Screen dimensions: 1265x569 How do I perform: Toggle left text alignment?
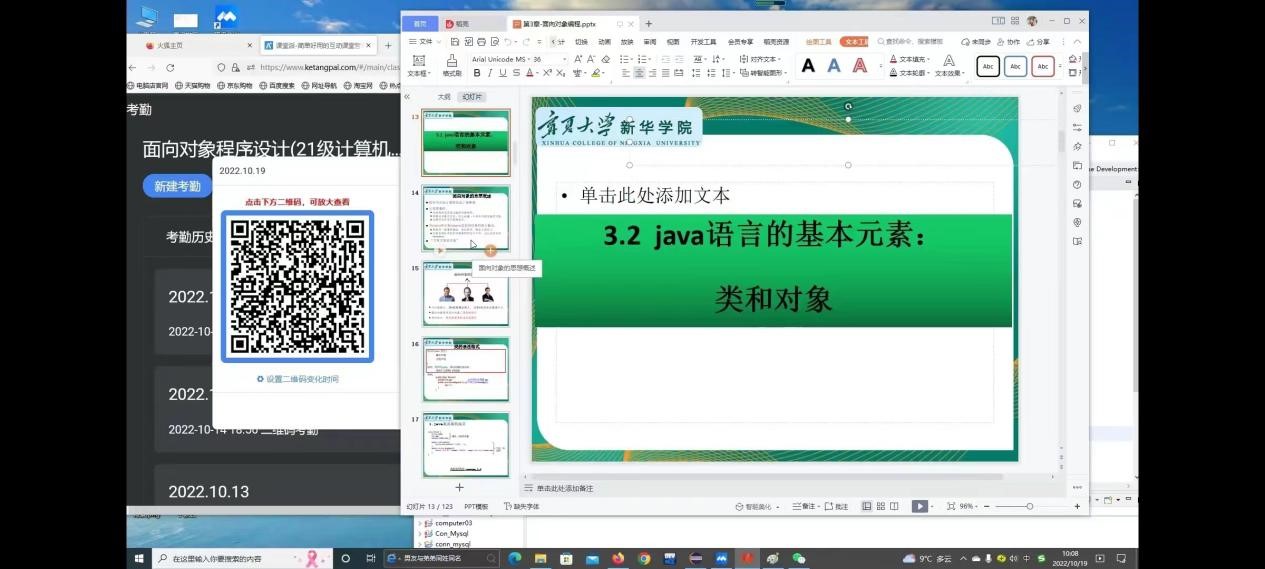[x=626, y=73]
